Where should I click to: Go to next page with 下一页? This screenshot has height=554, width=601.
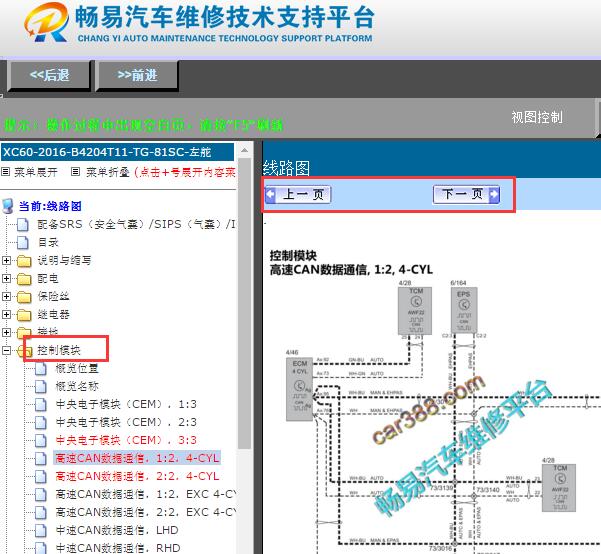(466, 194)
